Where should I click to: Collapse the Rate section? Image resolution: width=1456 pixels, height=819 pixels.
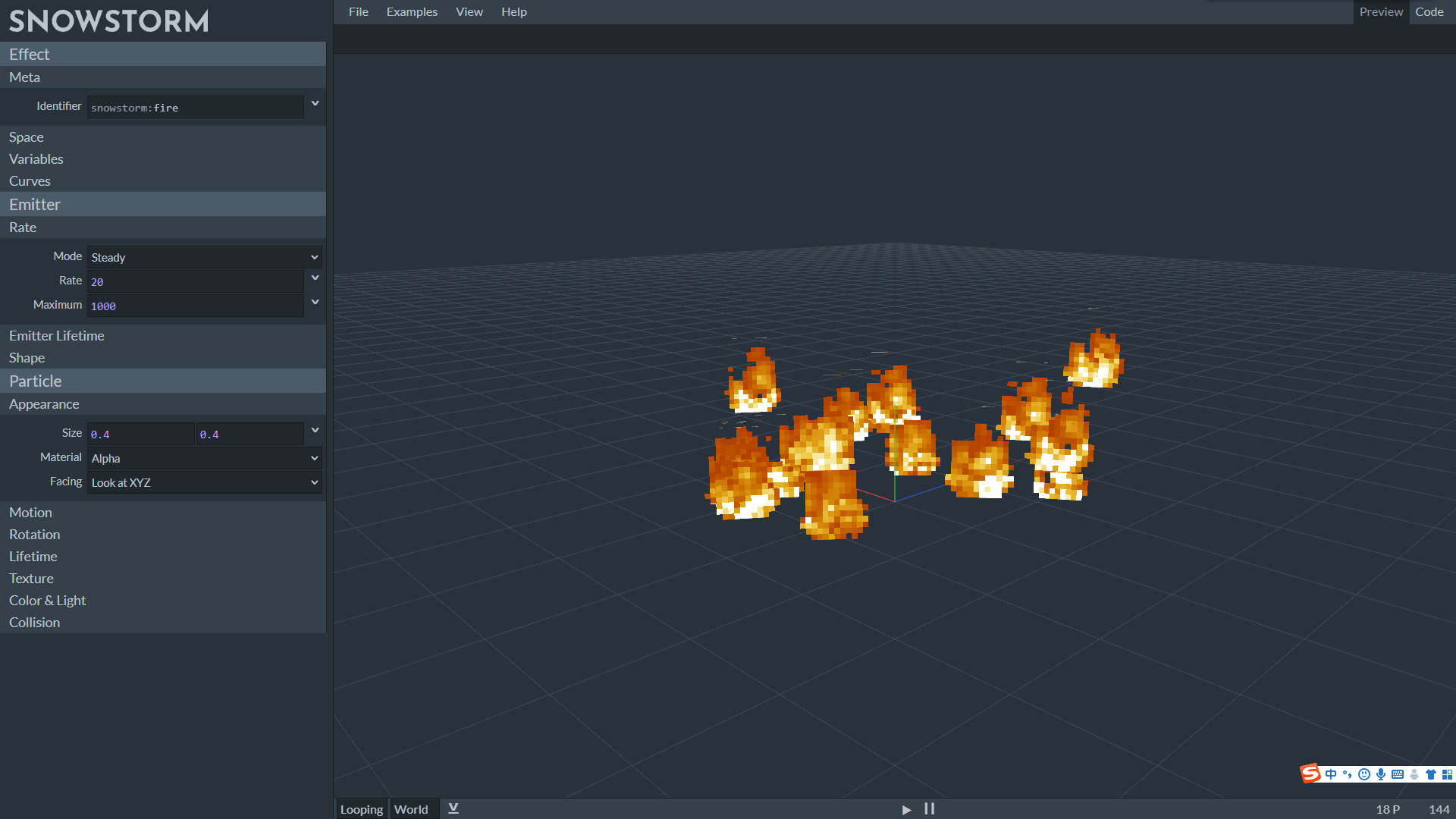click(x=163, y=227)
